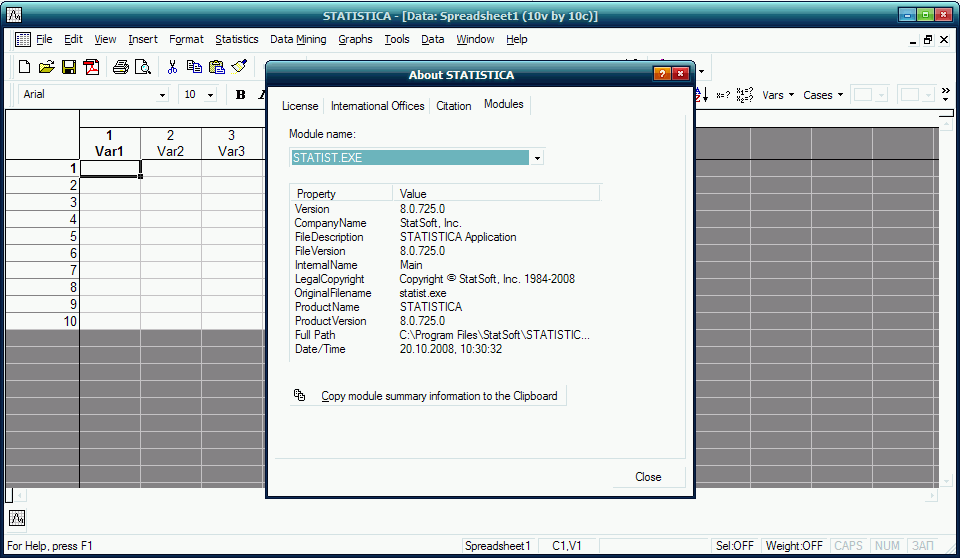Image resolution: width=960 pixels, height=558 pixels.
Task: Open the Statistics menu
Action: tap(237, 40)
